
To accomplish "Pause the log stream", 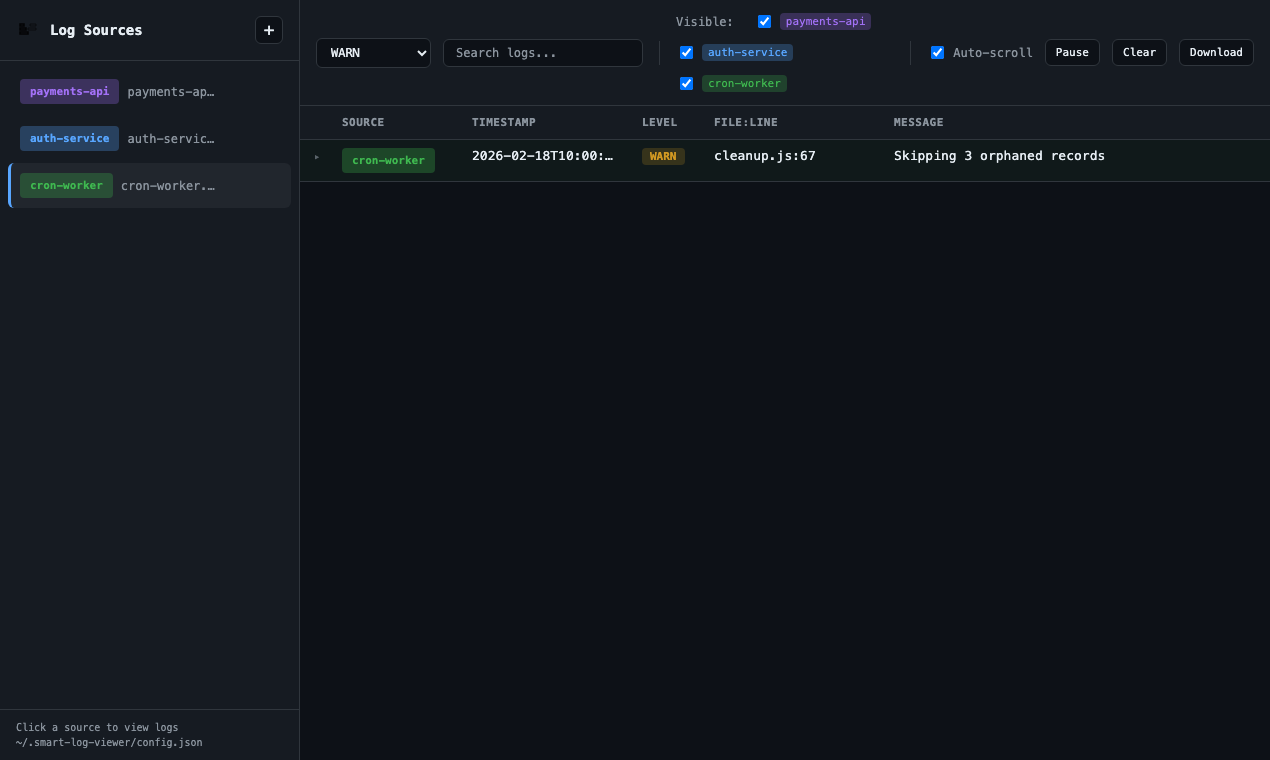I will pos(1072,52).
